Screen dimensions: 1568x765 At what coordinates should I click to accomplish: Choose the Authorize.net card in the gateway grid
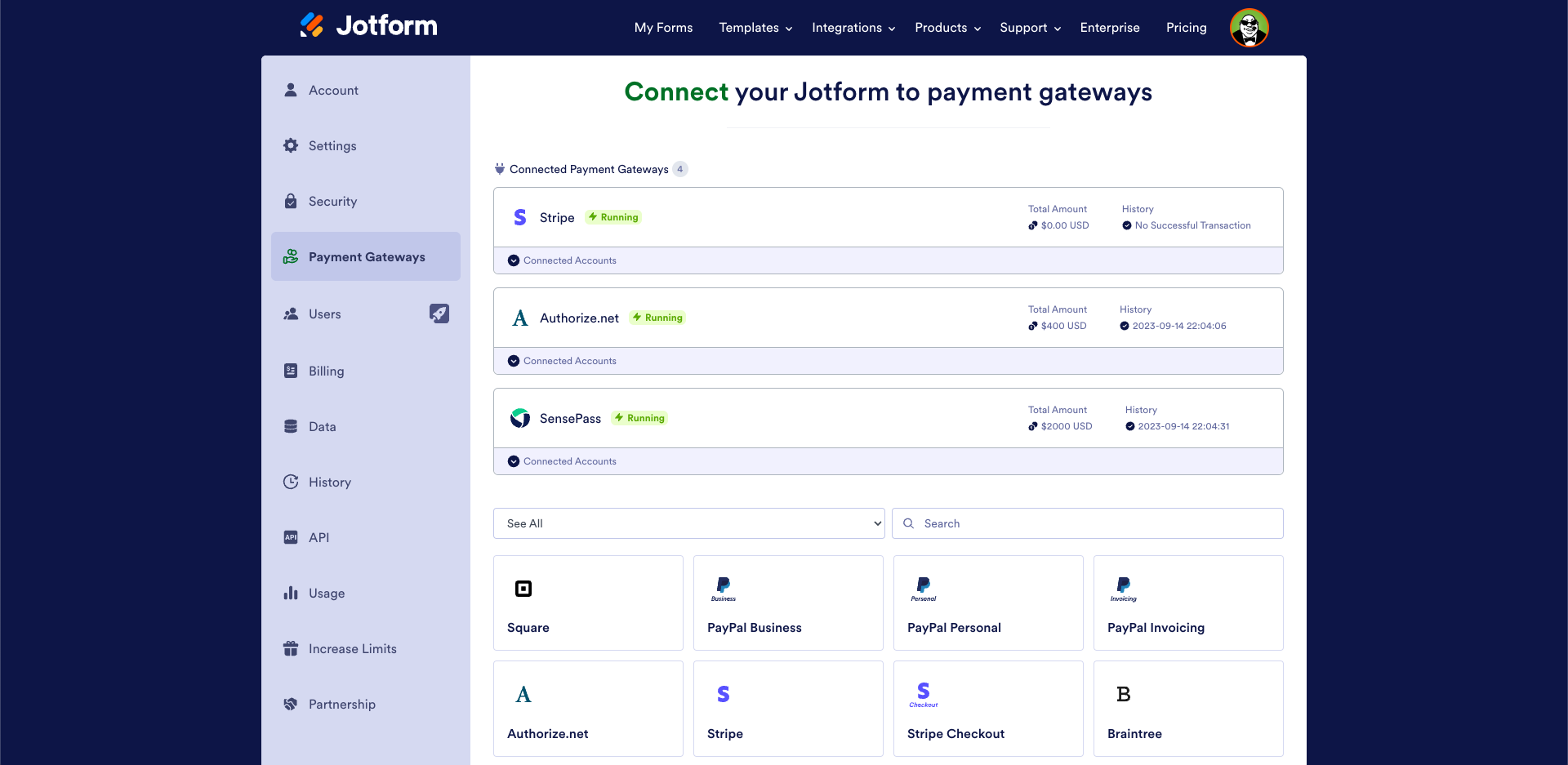click(588, 709)
